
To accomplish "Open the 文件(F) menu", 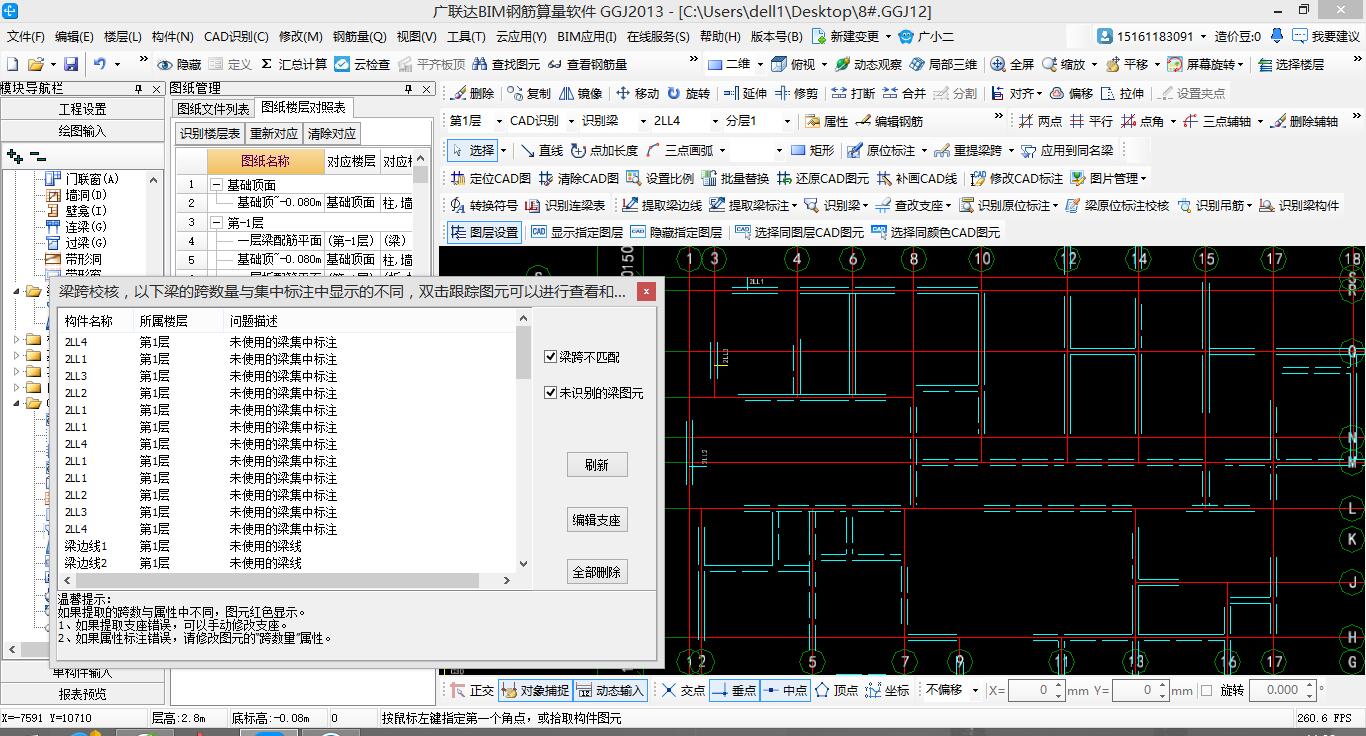I will [x=25, y=36].
